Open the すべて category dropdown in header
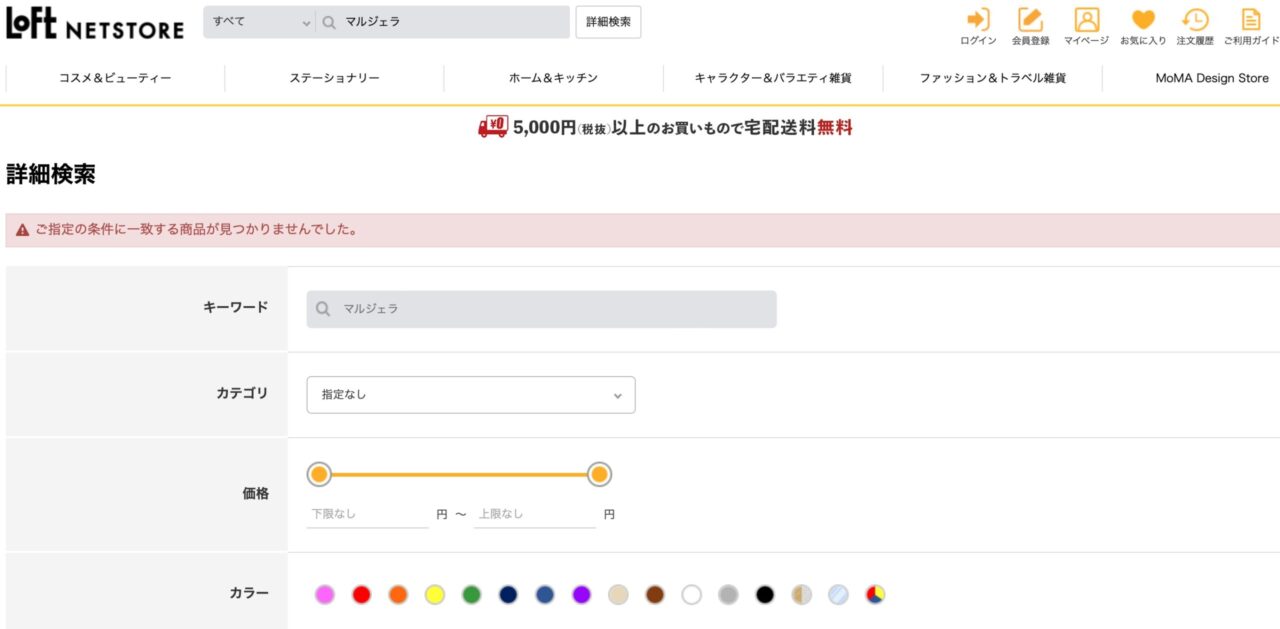Screen dimensions: 1280x629 pyautogui.click(x=260, y=22)
